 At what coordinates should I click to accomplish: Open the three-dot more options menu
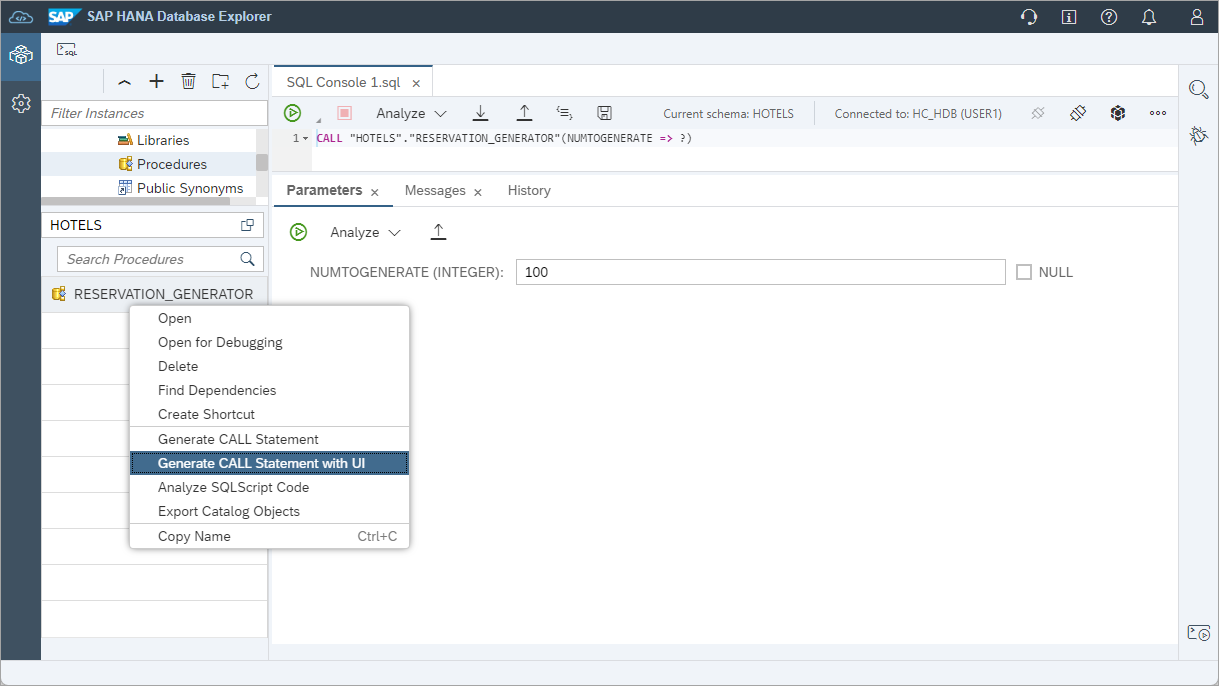point(1158,113)
